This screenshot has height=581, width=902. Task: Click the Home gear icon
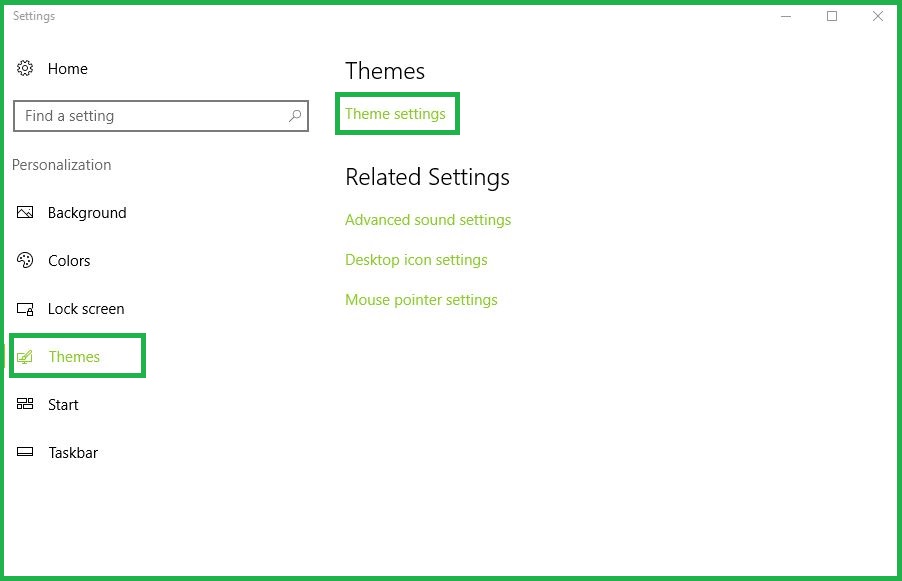click(25, 68)
